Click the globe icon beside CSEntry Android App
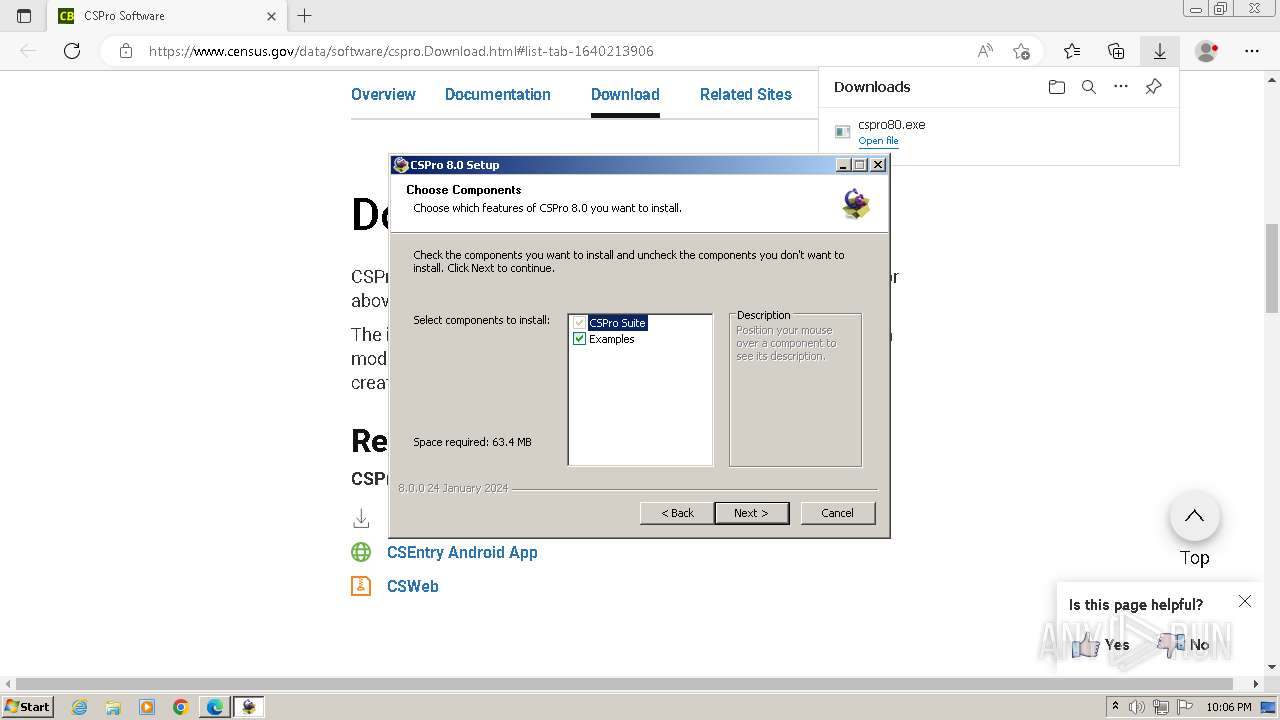1280x720 pixels. click(x=361, y=552)
